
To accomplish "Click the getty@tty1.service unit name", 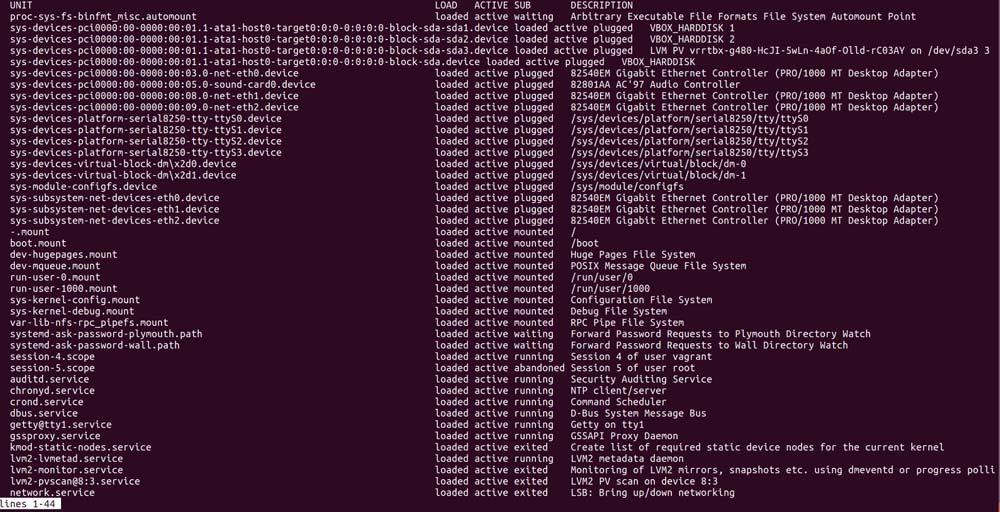I will coord(61,425).
